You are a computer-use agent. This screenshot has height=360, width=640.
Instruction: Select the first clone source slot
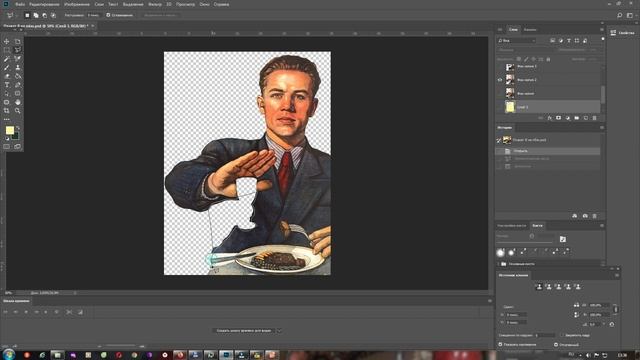539,287
